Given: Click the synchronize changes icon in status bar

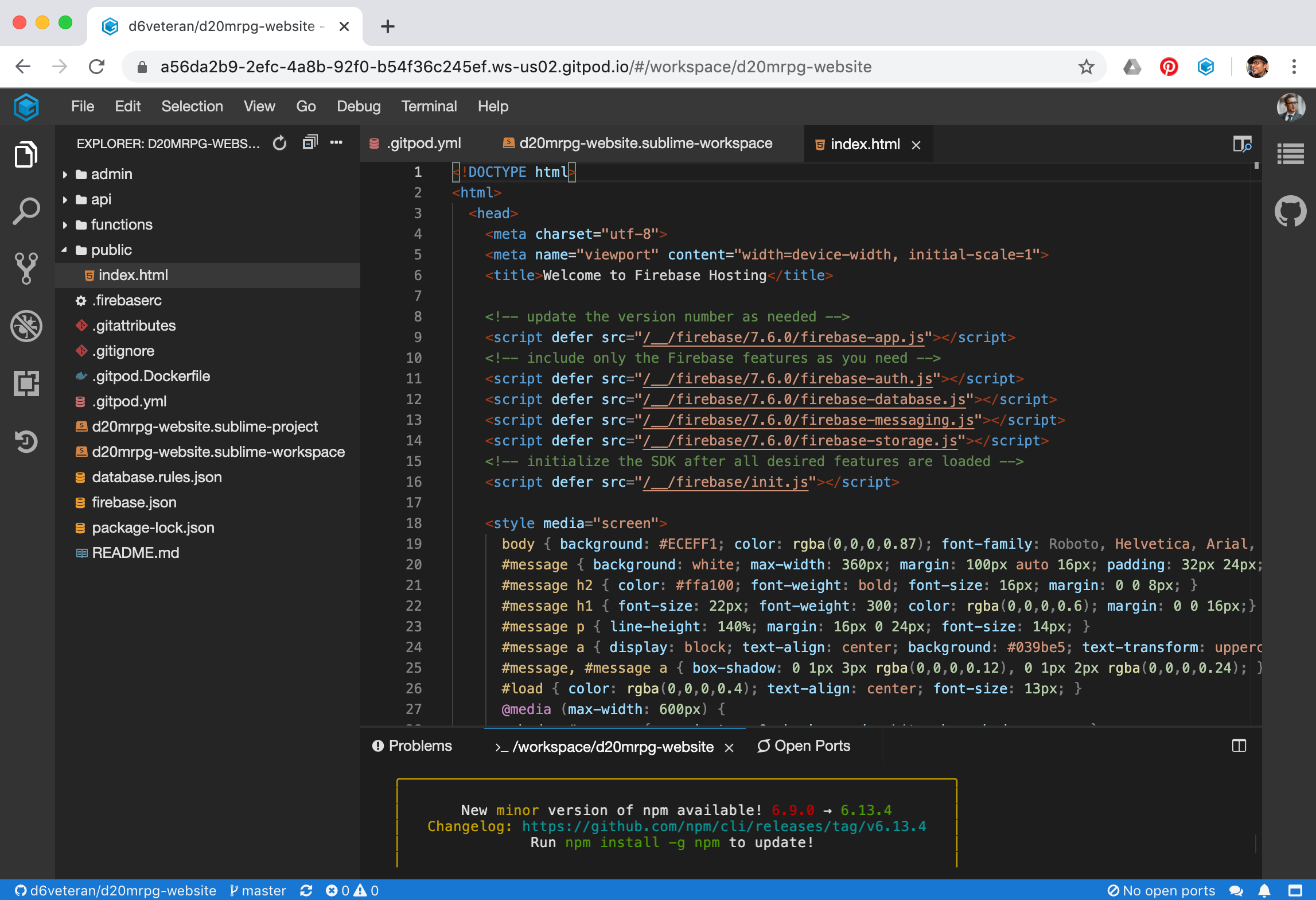Looking at the screenshot, I should pyautogui.click(x=306, y=890).
